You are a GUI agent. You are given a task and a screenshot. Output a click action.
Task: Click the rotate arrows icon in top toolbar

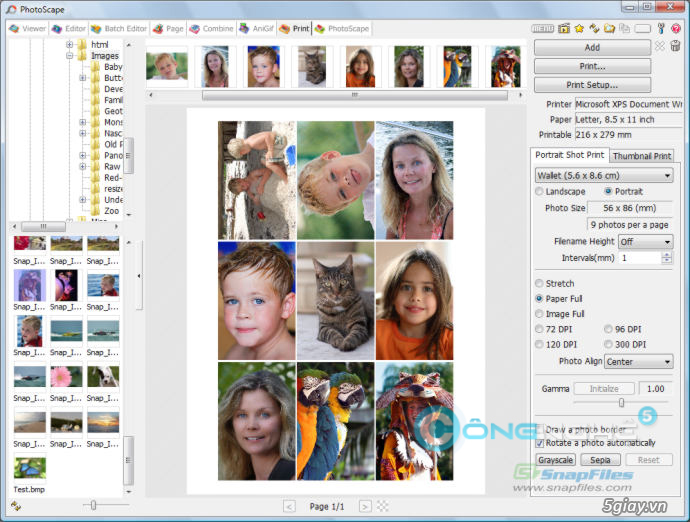point(595,29)
